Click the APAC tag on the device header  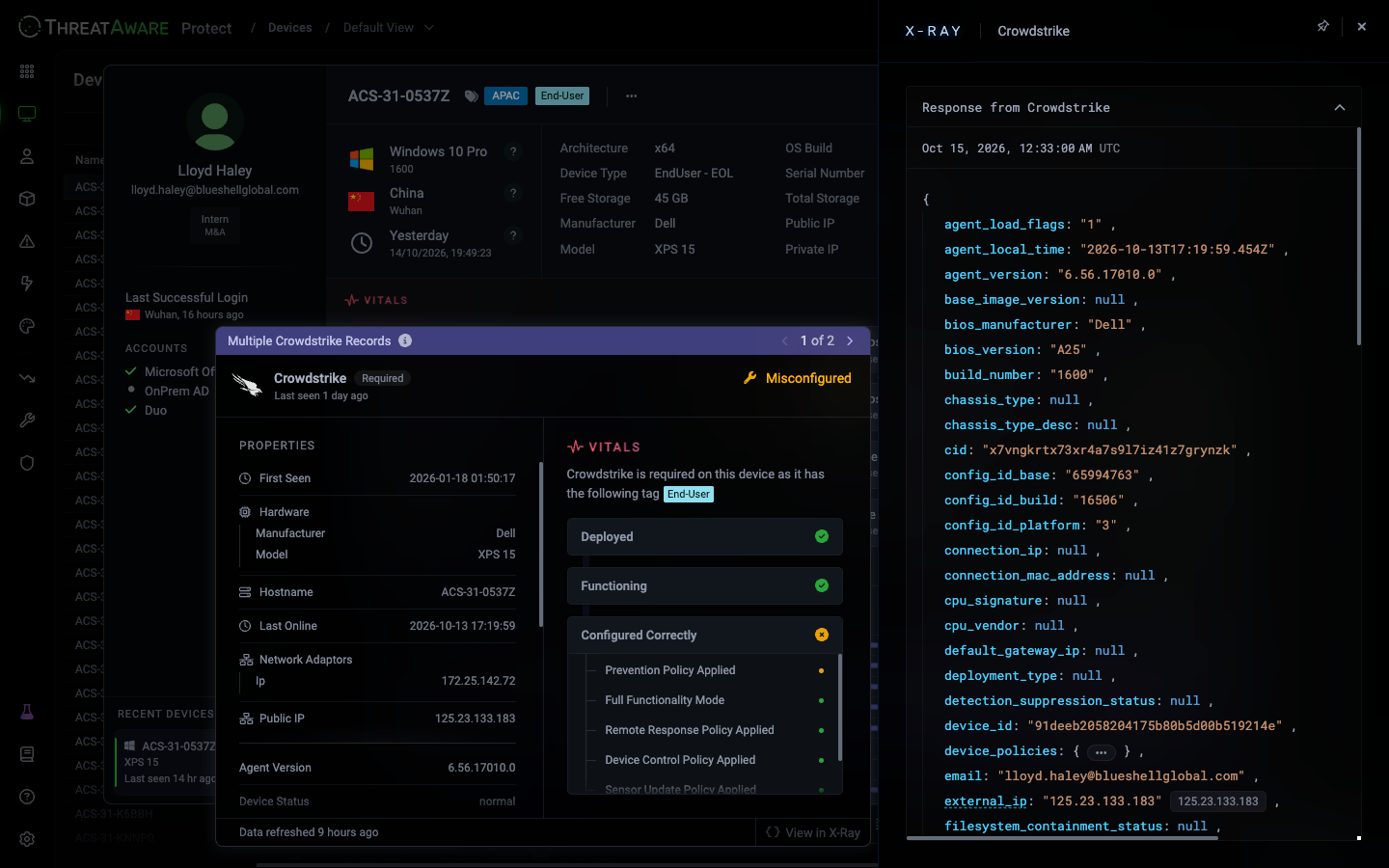click(x=505, y=96)
